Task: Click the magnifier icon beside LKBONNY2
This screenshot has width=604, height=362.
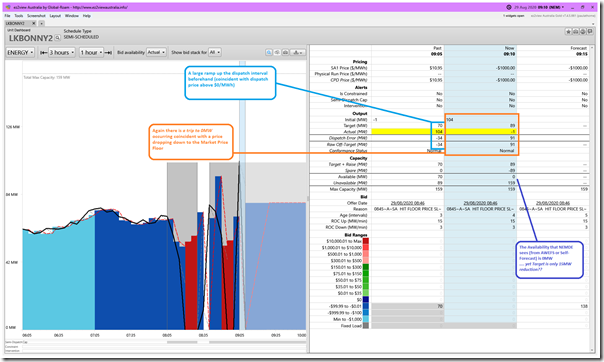Action: [x=57, y=38]
